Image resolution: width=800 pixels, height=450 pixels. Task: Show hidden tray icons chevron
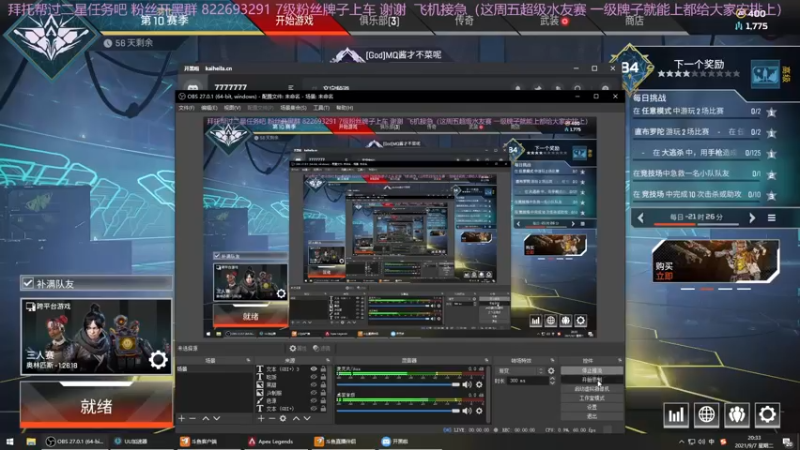point(681,441)
